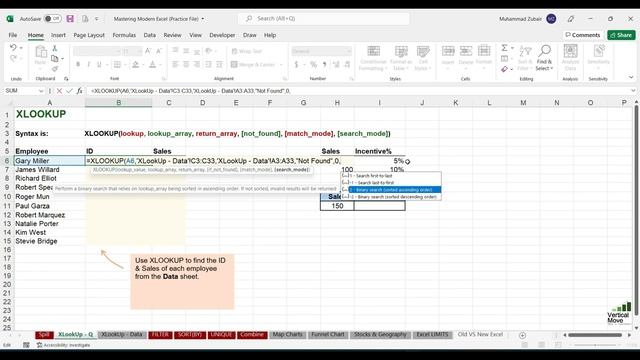This screenshot has width=640, height=360.
Task: Confirm formula with the checkmark icon
Action: 69,91
